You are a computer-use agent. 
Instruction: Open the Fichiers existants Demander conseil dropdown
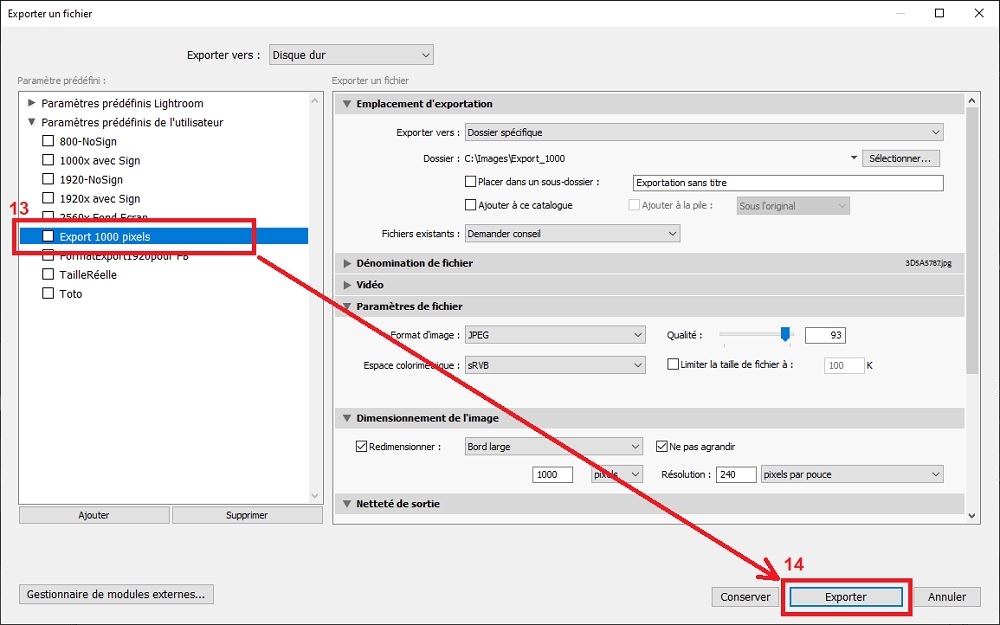tap(572, 233)
